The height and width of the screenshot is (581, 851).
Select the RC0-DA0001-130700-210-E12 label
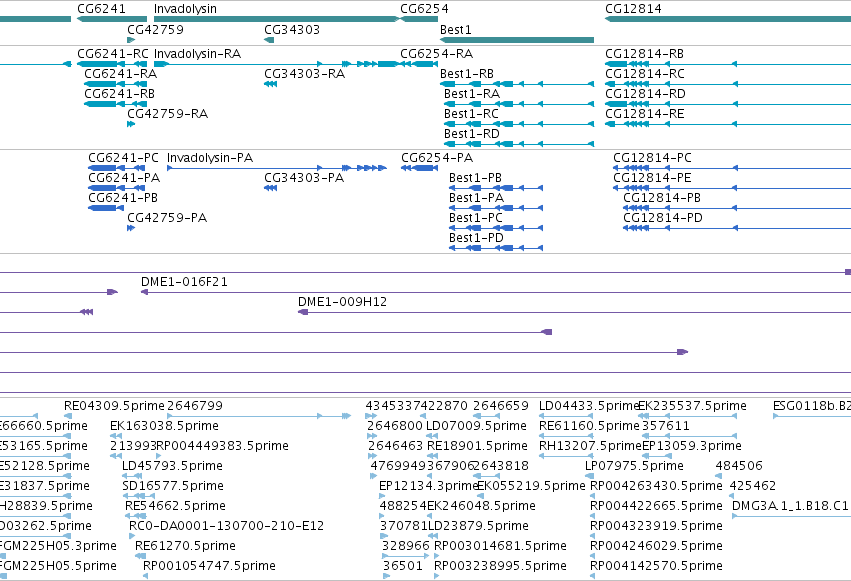point(226,526)
